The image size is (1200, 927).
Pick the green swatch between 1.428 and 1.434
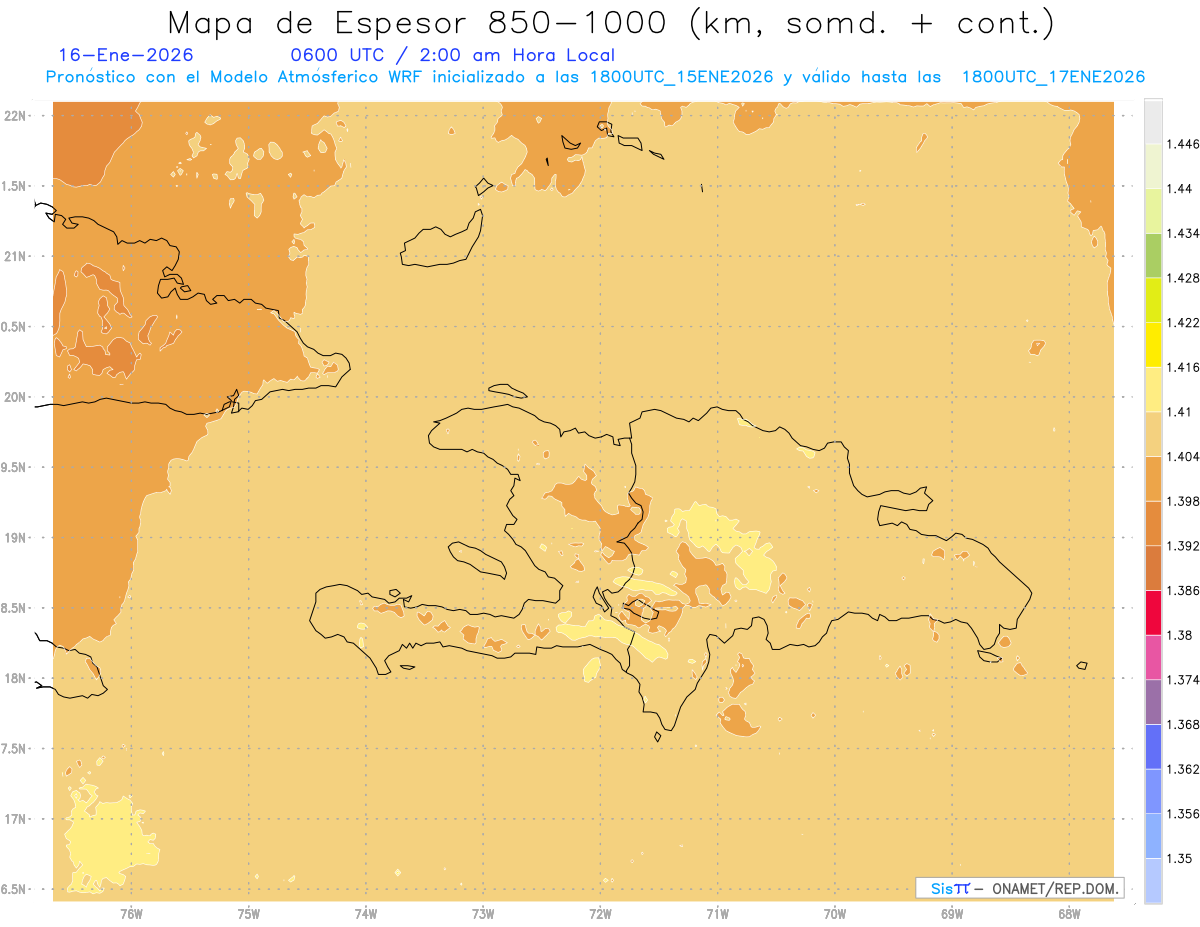[1153, 255]
